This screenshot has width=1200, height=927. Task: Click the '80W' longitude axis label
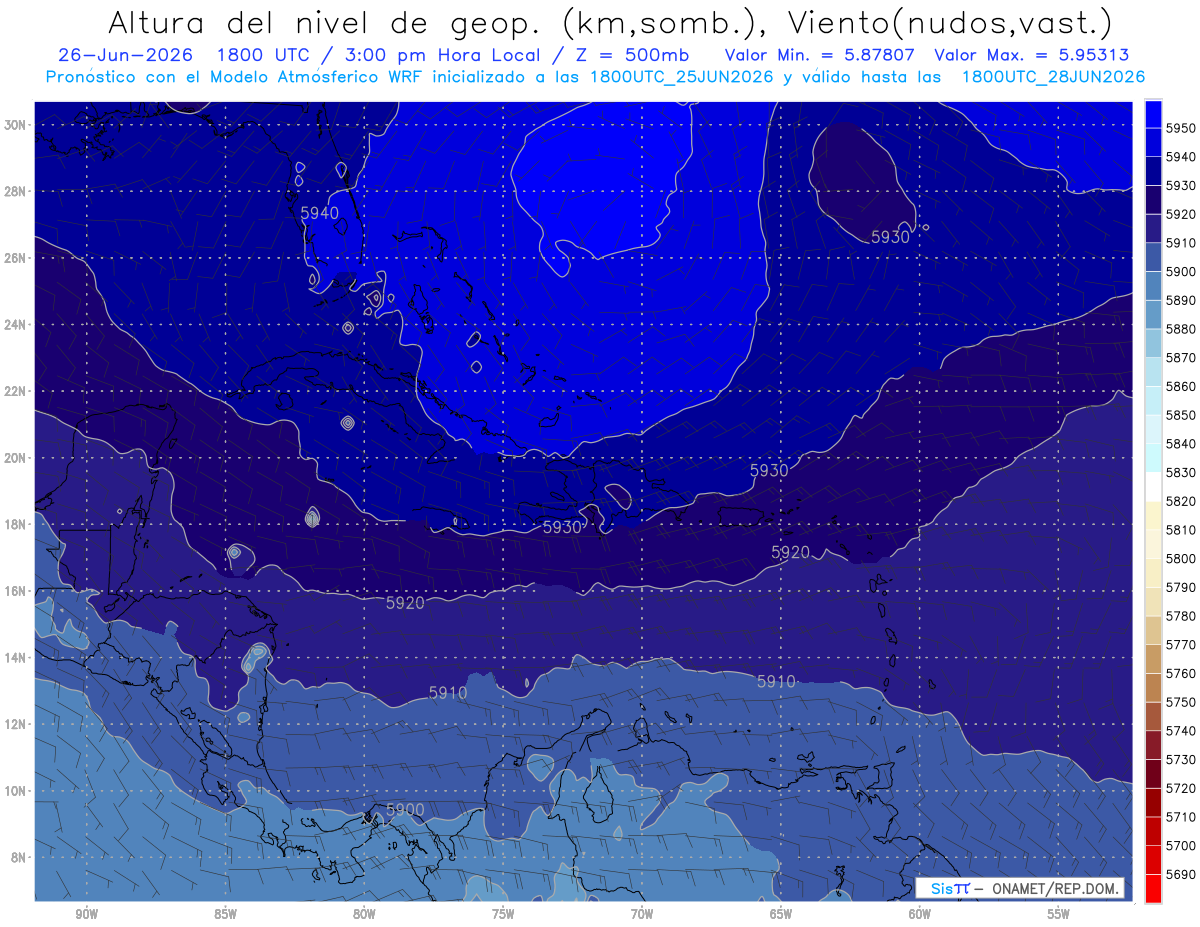pyautogui.click(x=364, y=914)
